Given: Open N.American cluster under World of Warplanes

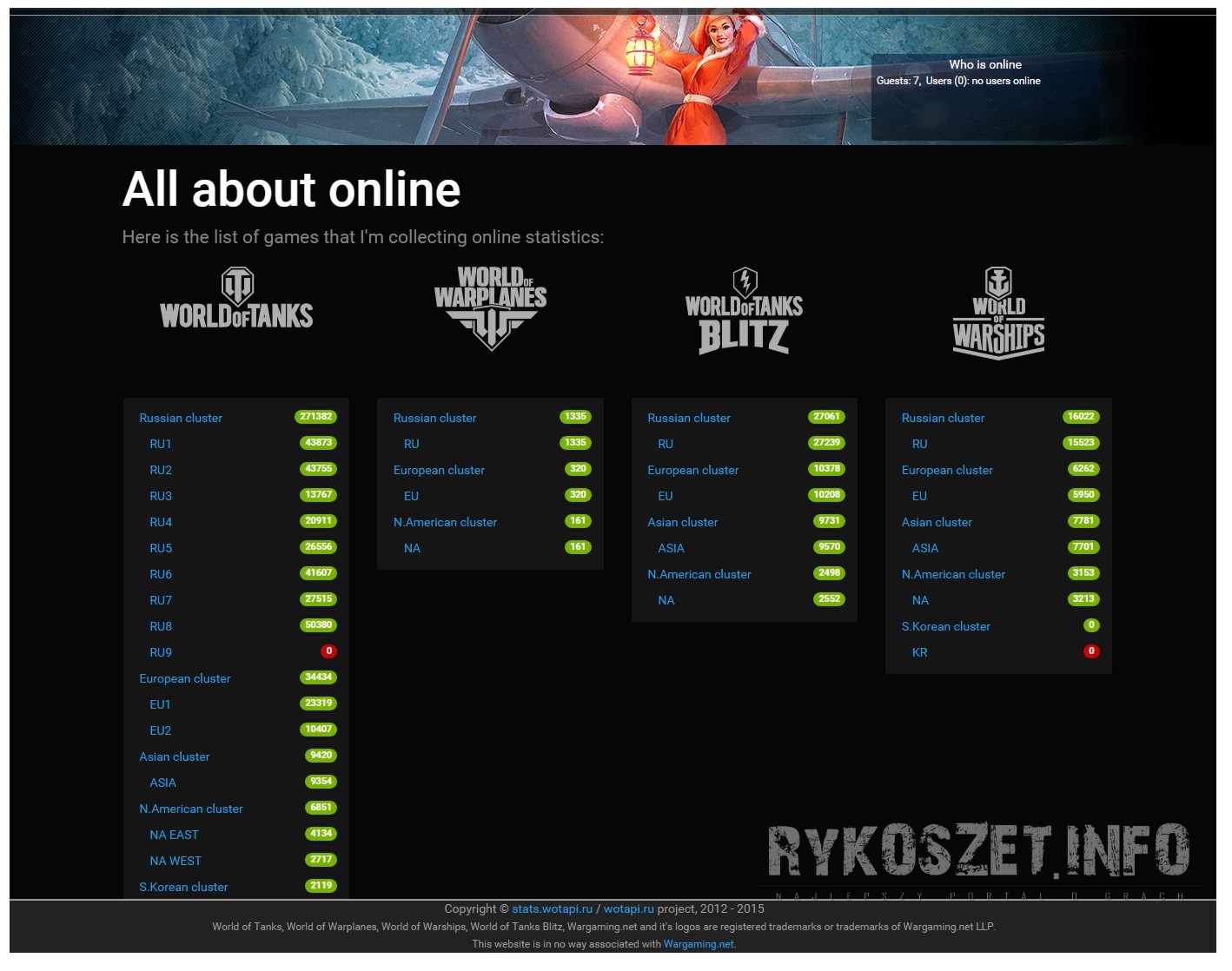Looking at the screenshot, I should [445, 522].
